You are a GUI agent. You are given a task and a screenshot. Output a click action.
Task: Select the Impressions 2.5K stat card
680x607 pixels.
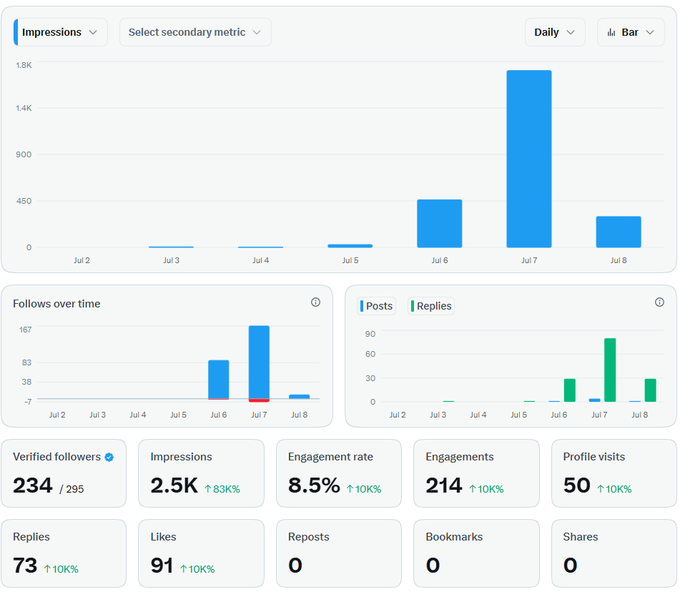(201, 473)
